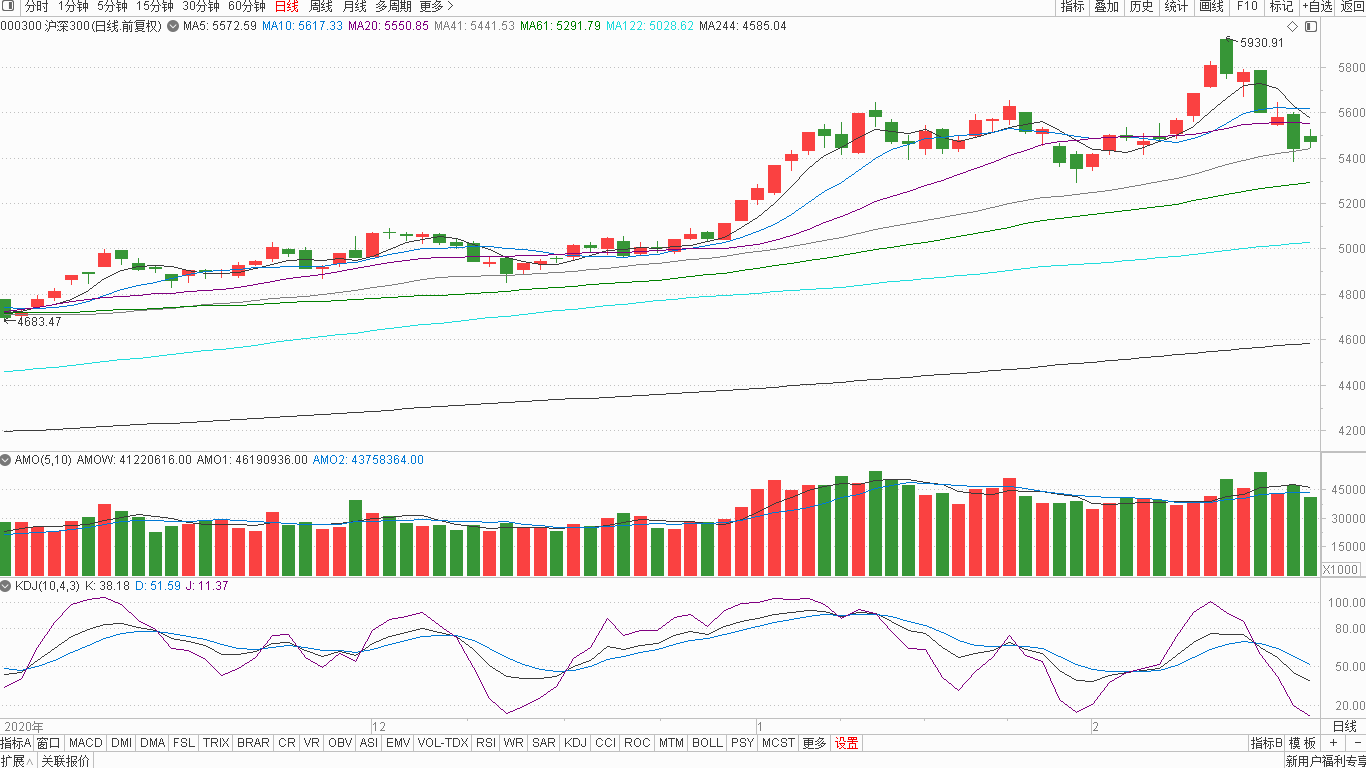Click the 返回 back button
The image size is (1366, 768).
1352,6
